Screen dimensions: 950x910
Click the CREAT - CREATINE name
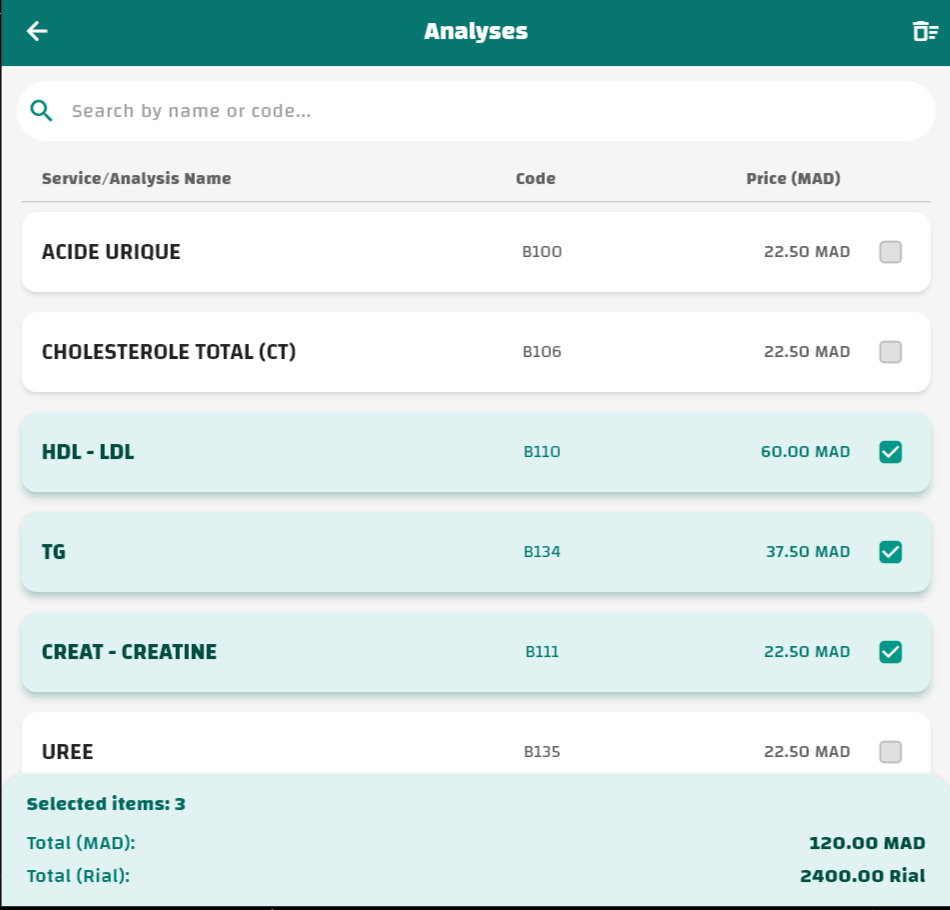coord(129,652)
